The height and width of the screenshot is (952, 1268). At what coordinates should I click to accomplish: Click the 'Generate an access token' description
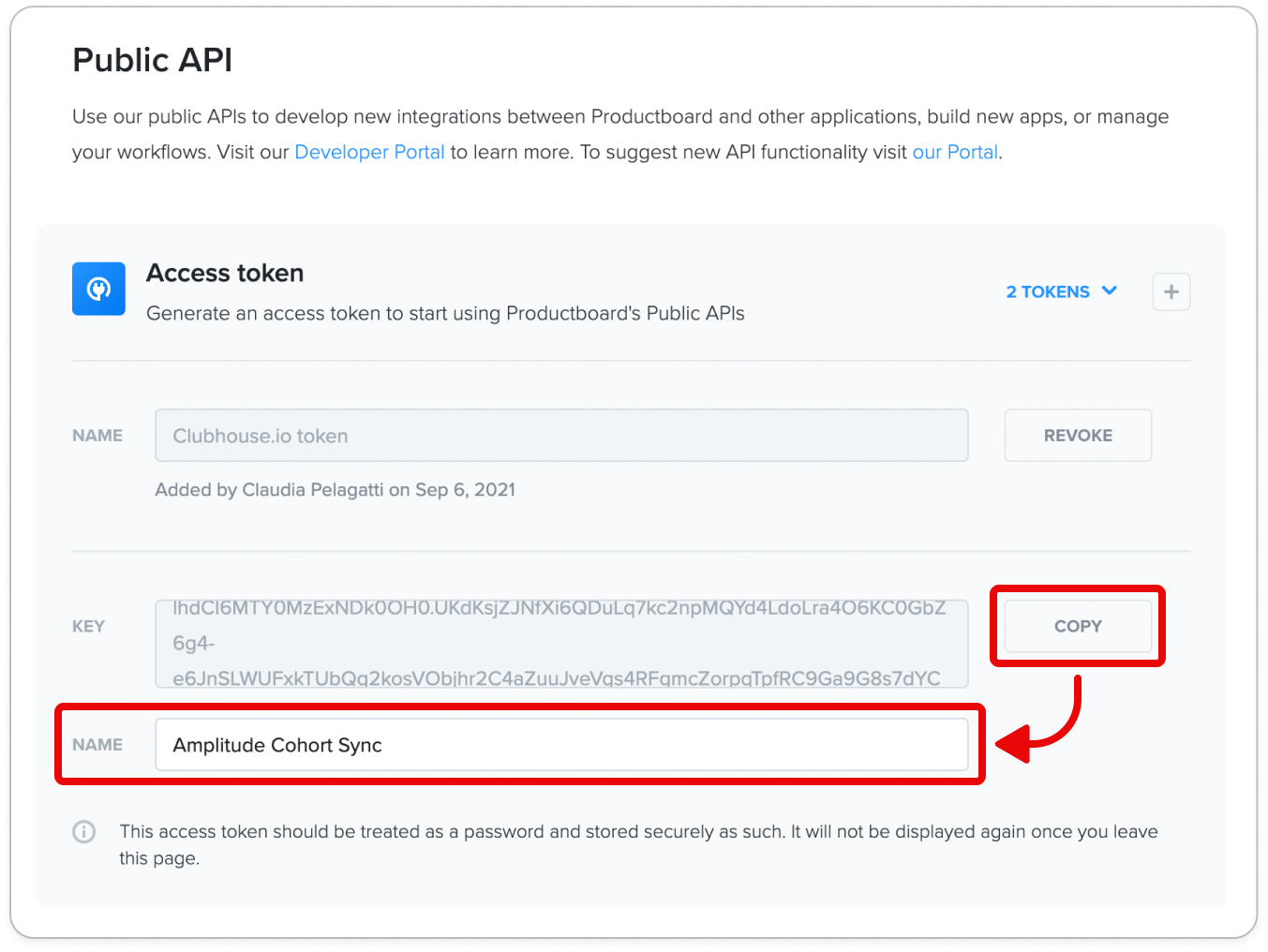pos(445,314)
